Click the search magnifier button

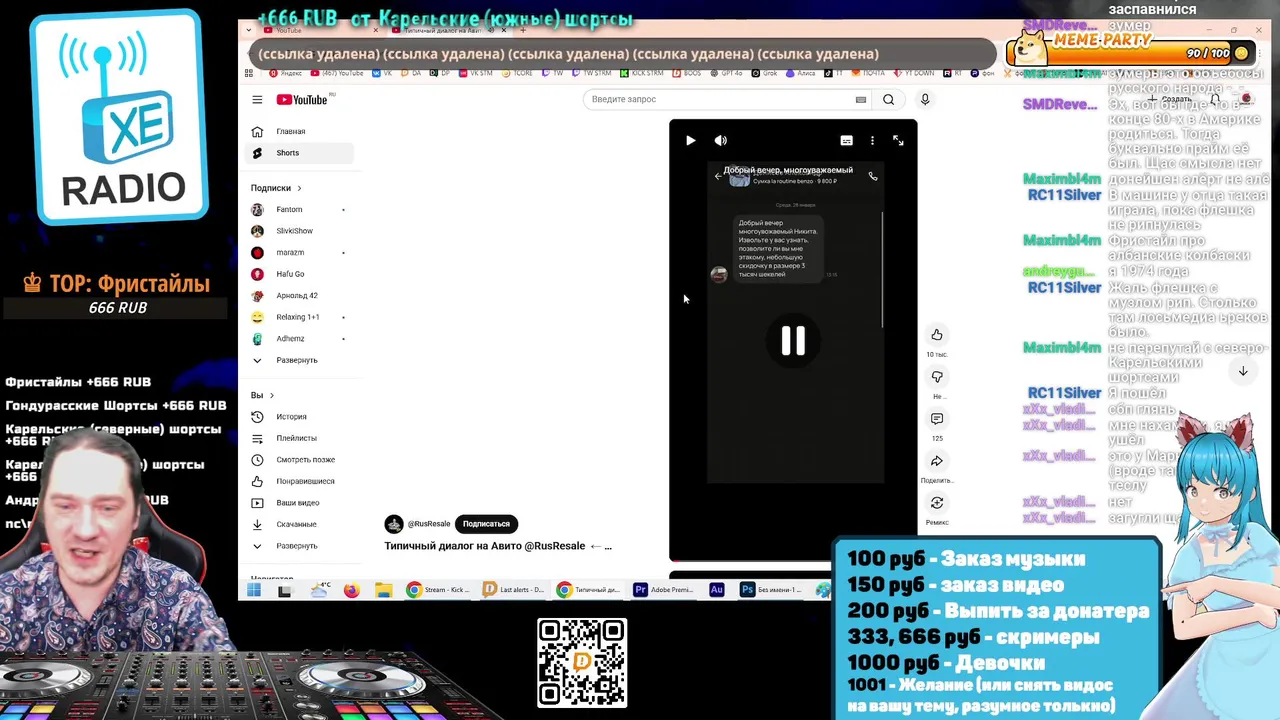[888, 99]
